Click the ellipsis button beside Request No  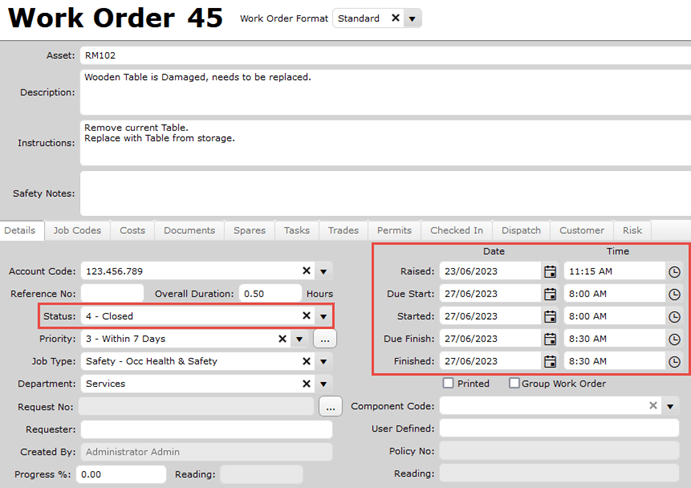pos(331,406)
